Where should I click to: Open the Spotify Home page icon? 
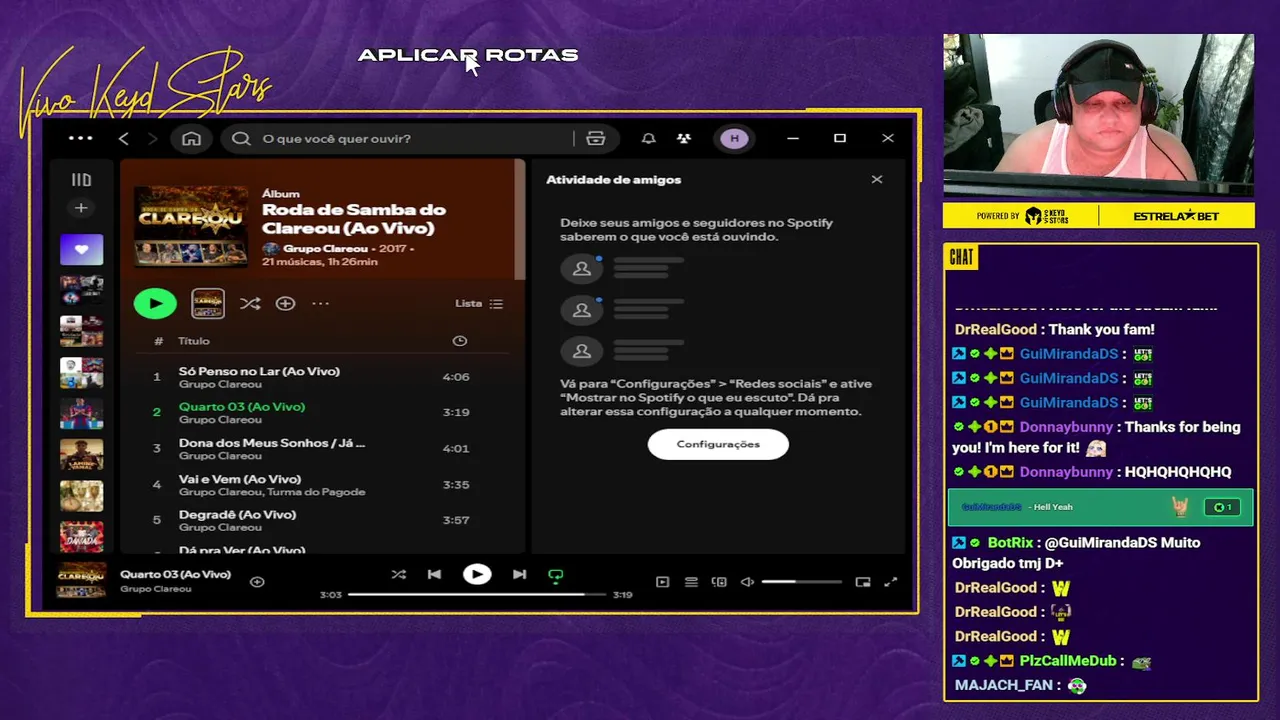point(191,138)
